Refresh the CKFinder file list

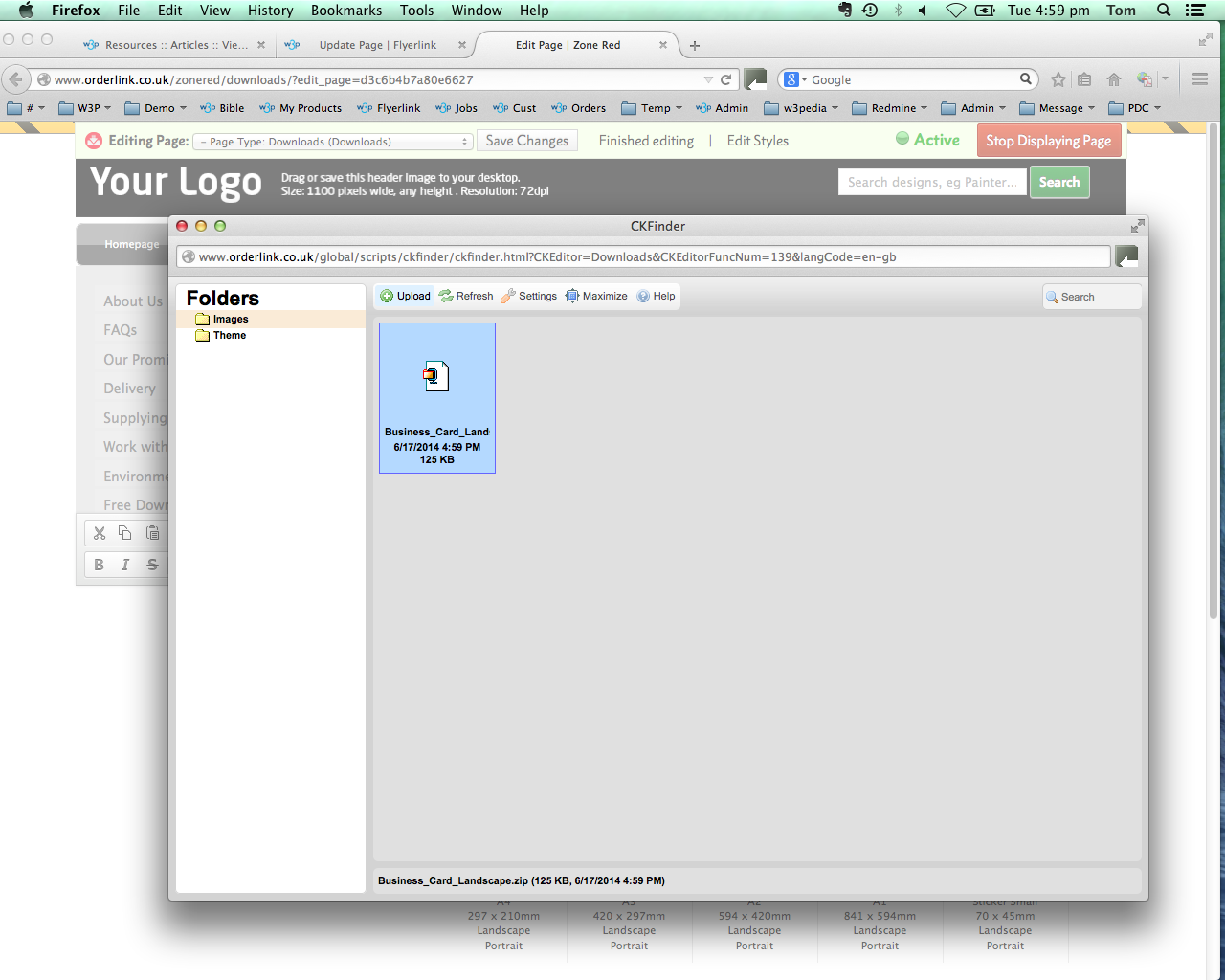466,297
